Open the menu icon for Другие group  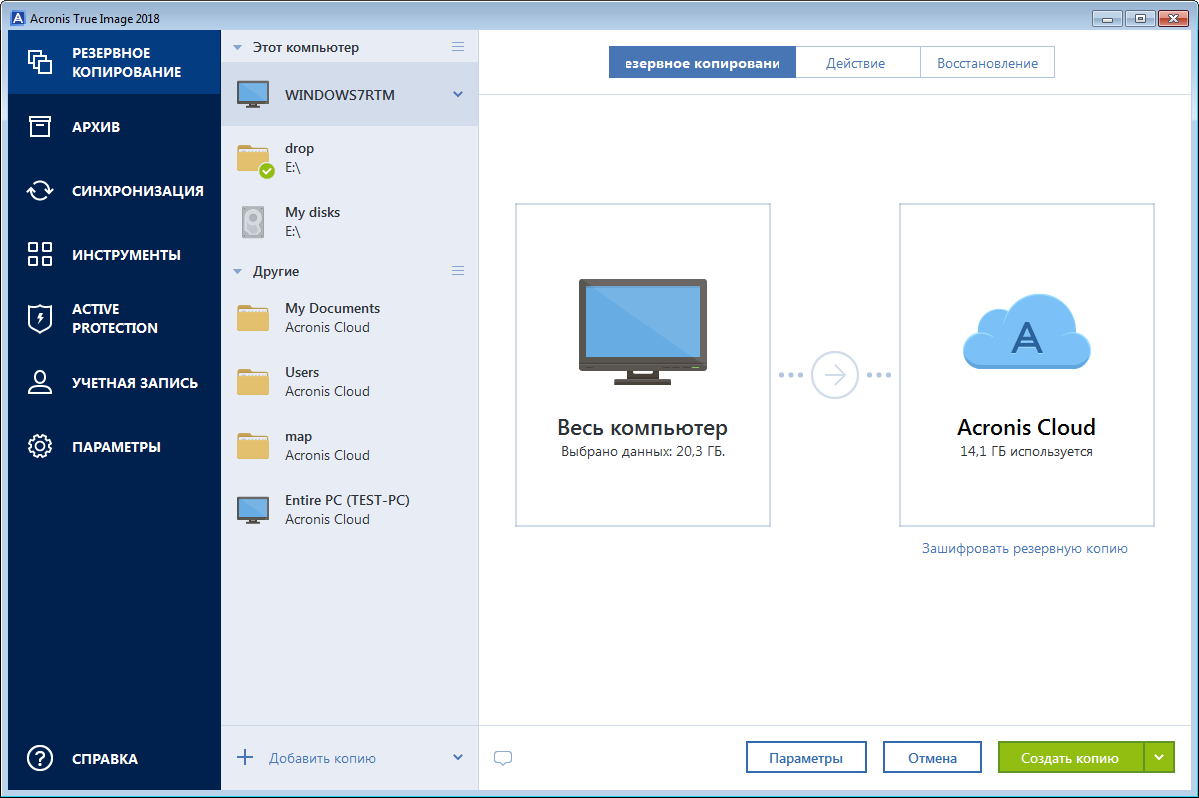coord(458,271)
